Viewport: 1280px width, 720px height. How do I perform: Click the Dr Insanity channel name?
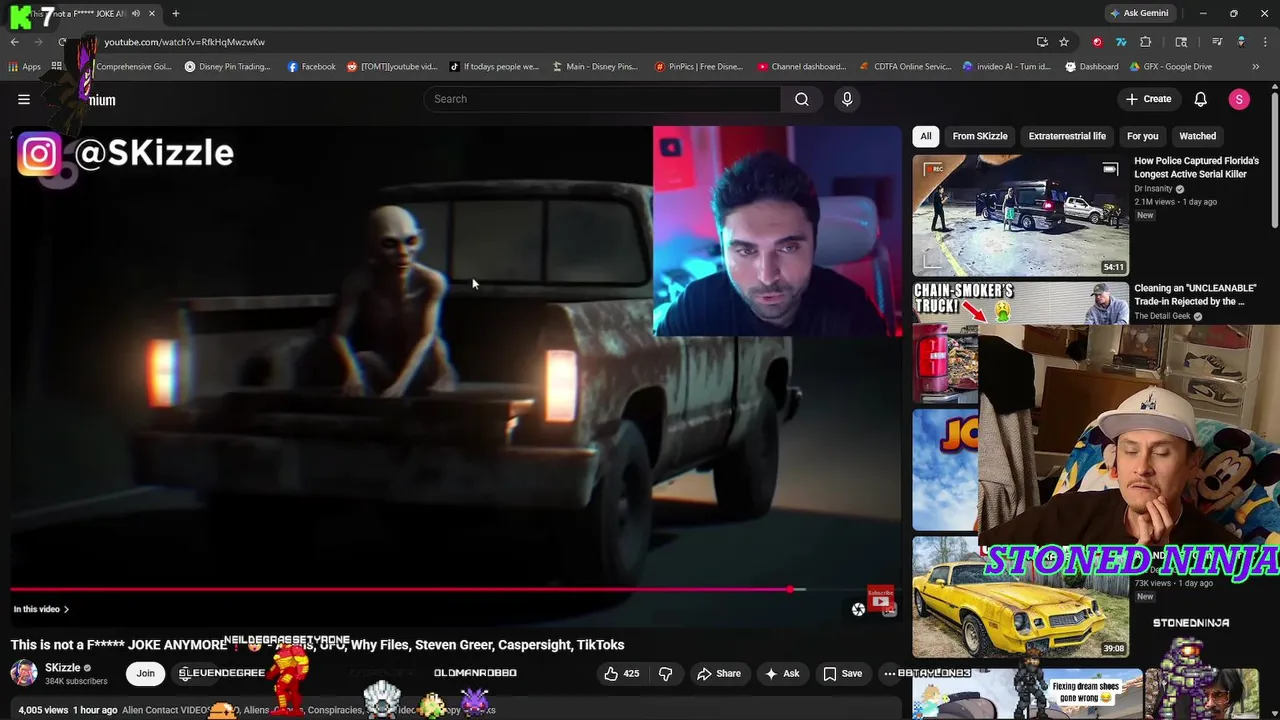tap(1153, 189)
